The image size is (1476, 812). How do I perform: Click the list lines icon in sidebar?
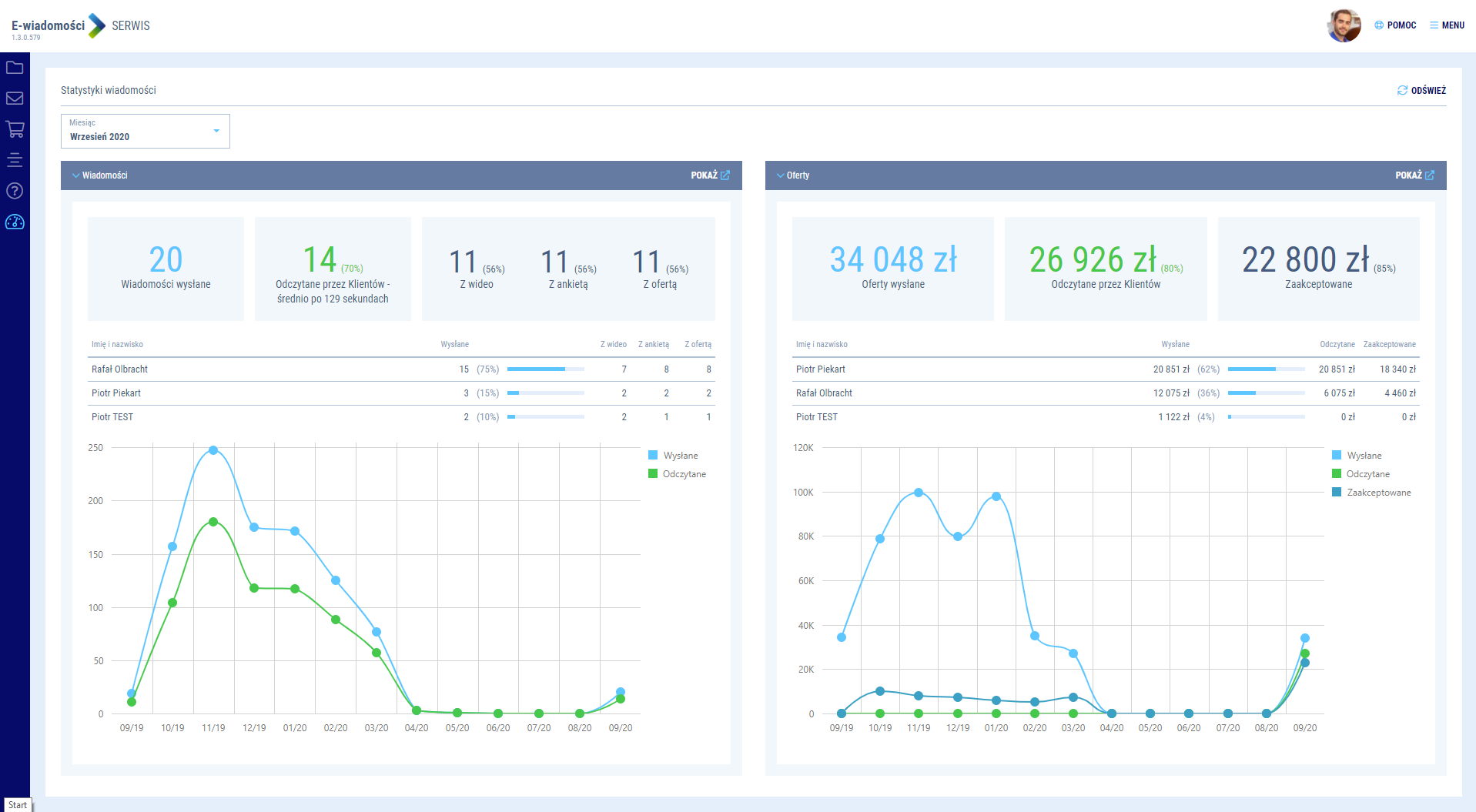[15, 160]
